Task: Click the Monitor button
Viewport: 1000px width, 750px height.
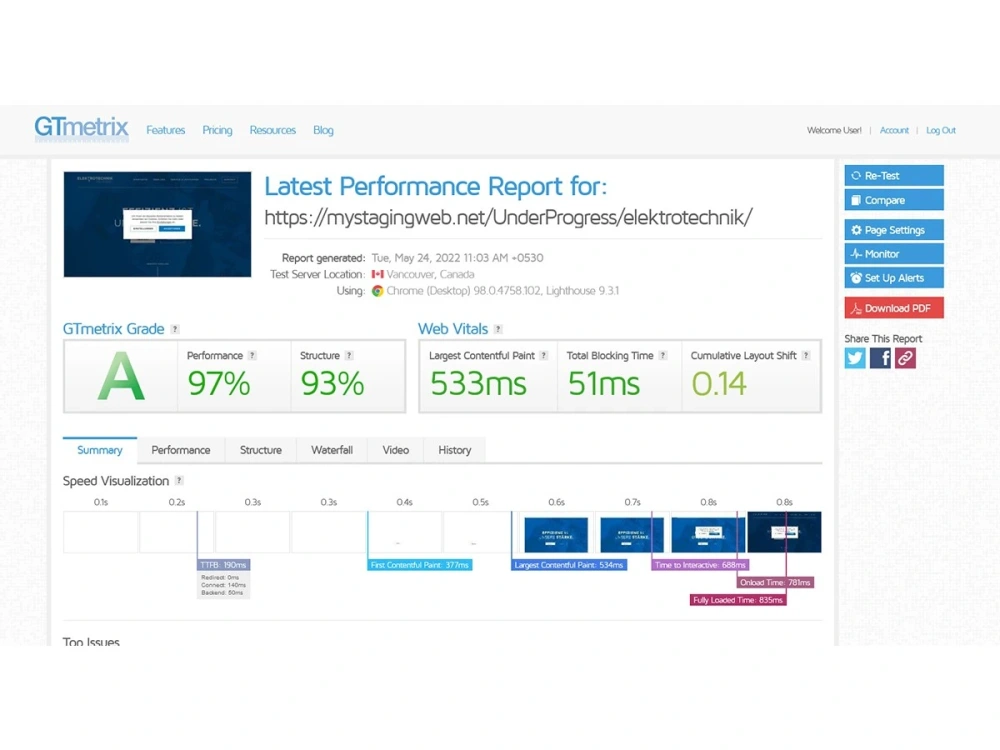Action: point(894,254)
